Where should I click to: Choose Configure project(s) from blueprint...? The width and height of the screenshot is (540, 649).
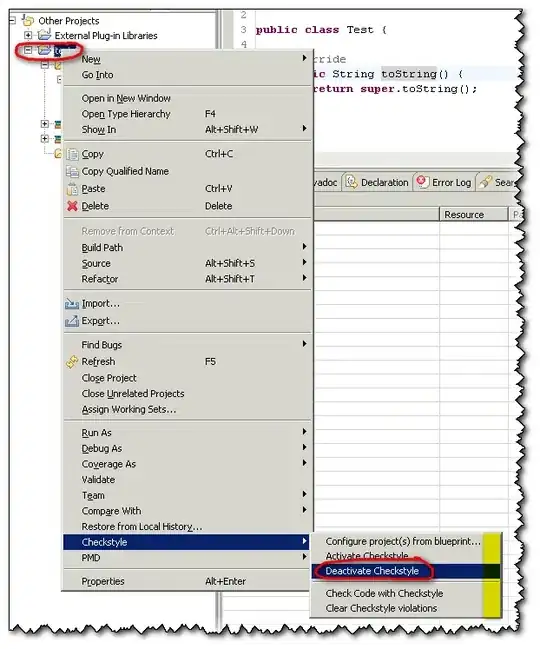406,541
